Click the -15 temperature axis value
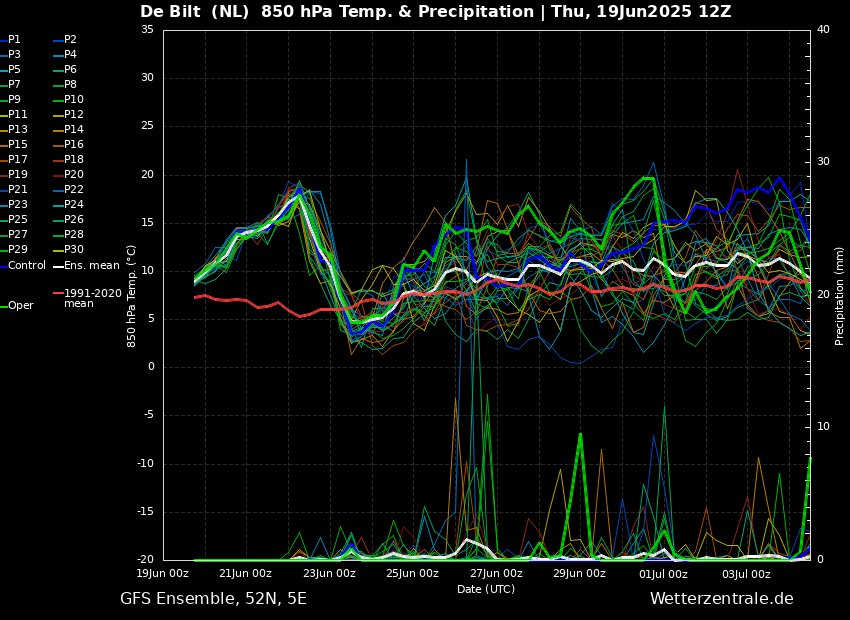 (x=145, y=512)
